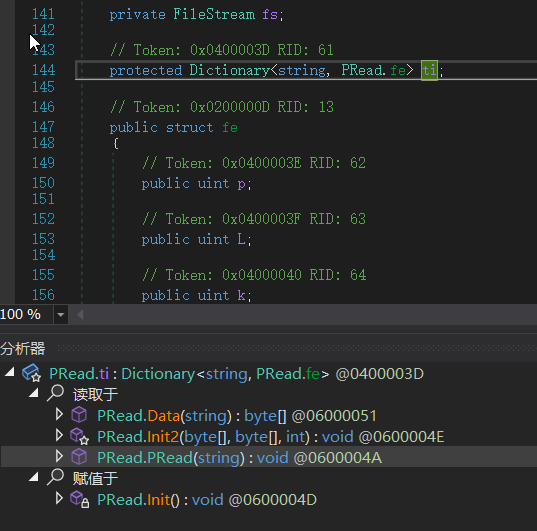Click the highlighted ti field name in code
The image size is (537, 531).
429,70
